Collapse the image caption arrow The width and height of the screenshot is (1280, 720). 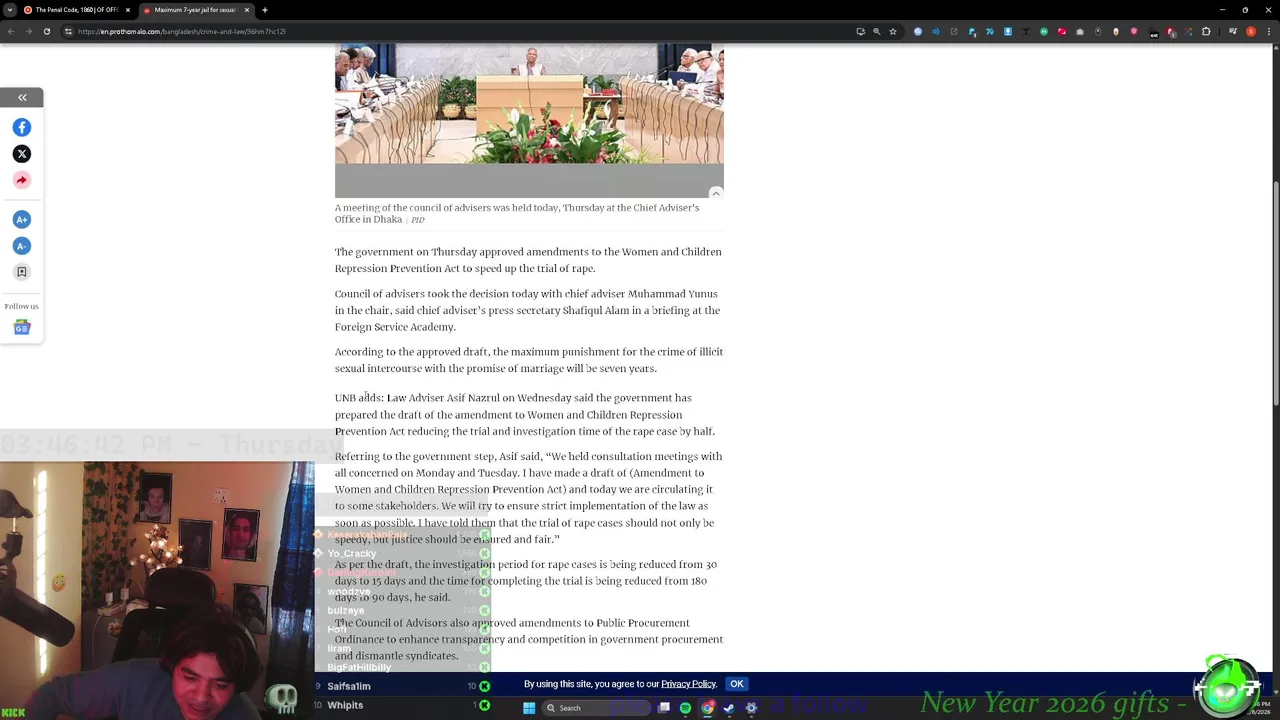(x=716, y=193)
